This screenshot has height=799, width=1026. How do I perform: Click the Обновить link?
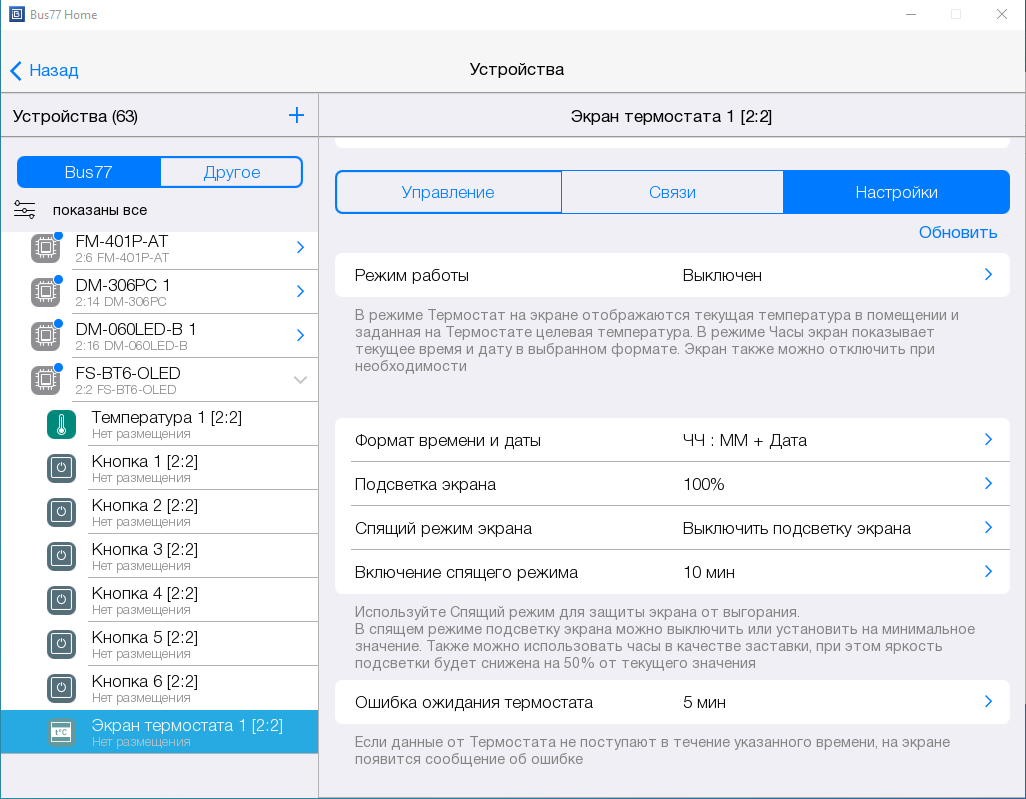(x=957, y=232)
